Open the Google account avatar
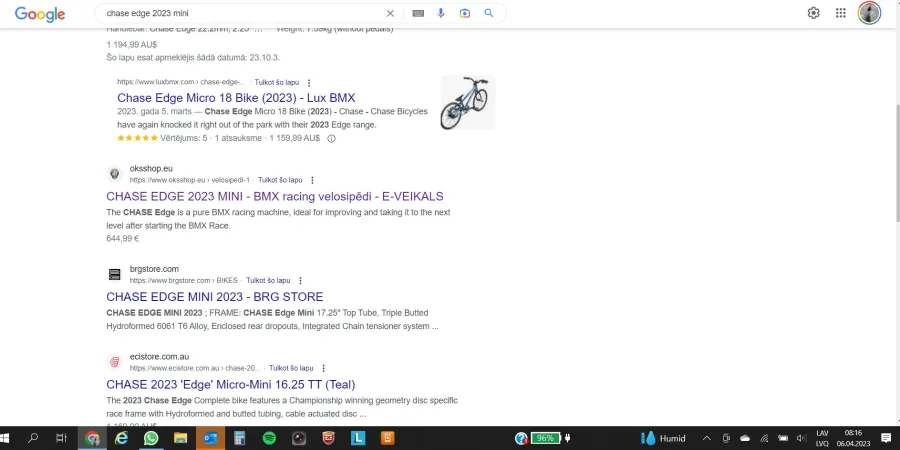Viewport: 900px width, 450px height. [870, 13]
